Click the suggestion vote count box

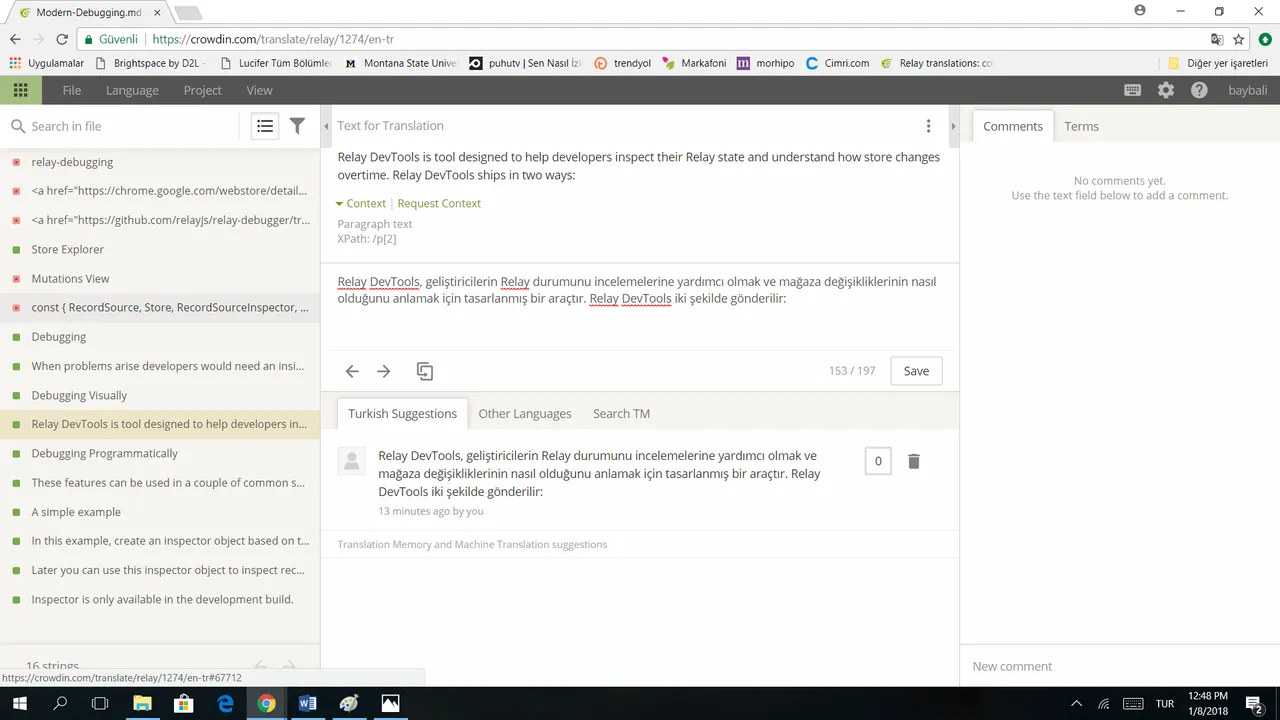878,461
